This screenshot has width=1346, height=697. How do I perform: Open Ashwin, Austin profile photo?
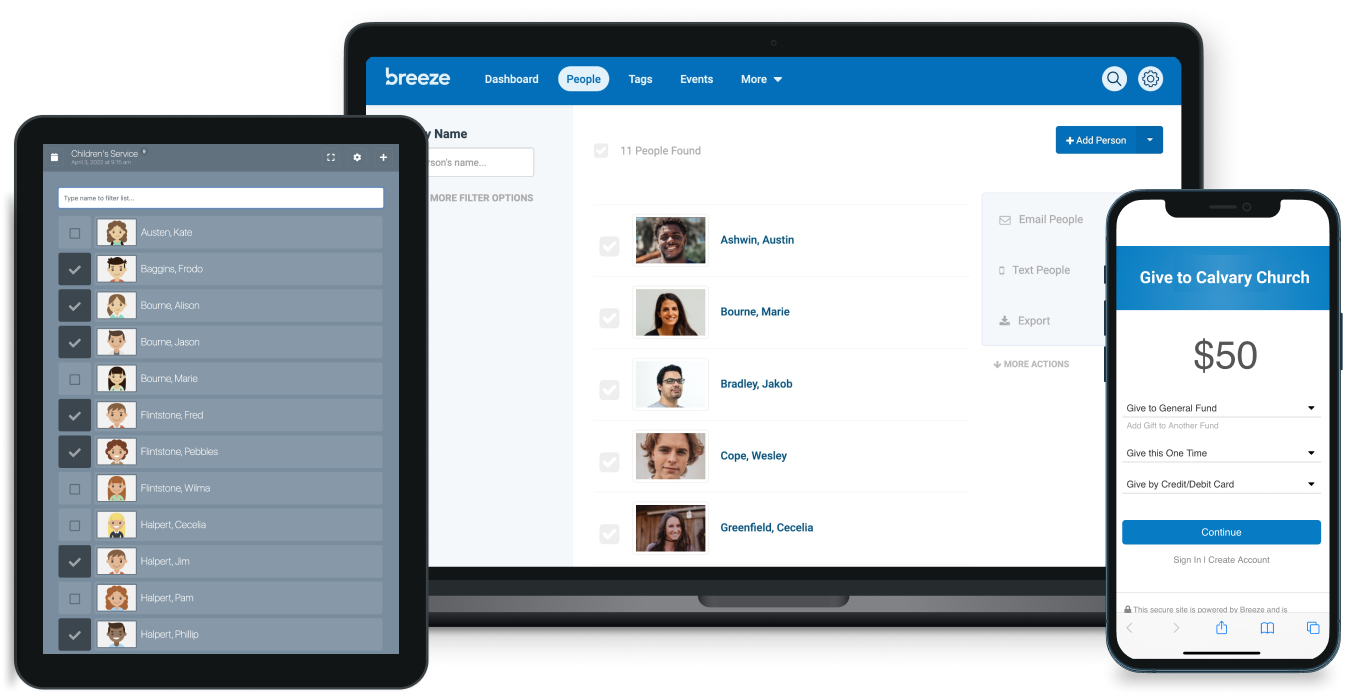[670, 240]
